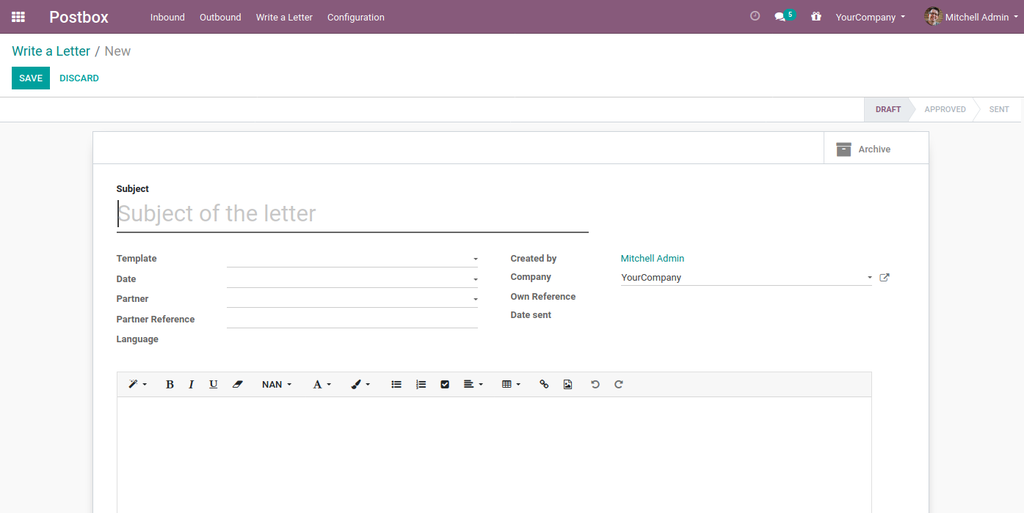Click the Date sent label
Screen dimensions: 1024x513
click(531, 315)
